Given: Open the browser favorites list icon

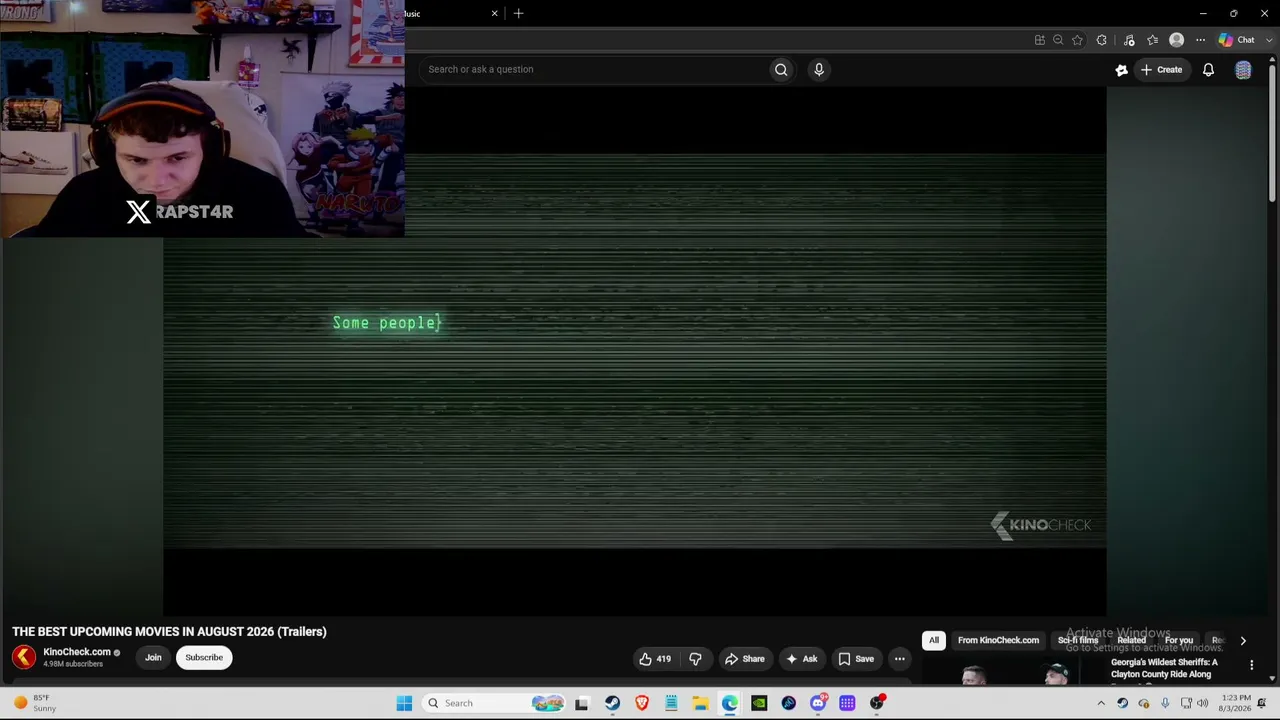Looking at the screenshot, I should (x=1152, y=40).
